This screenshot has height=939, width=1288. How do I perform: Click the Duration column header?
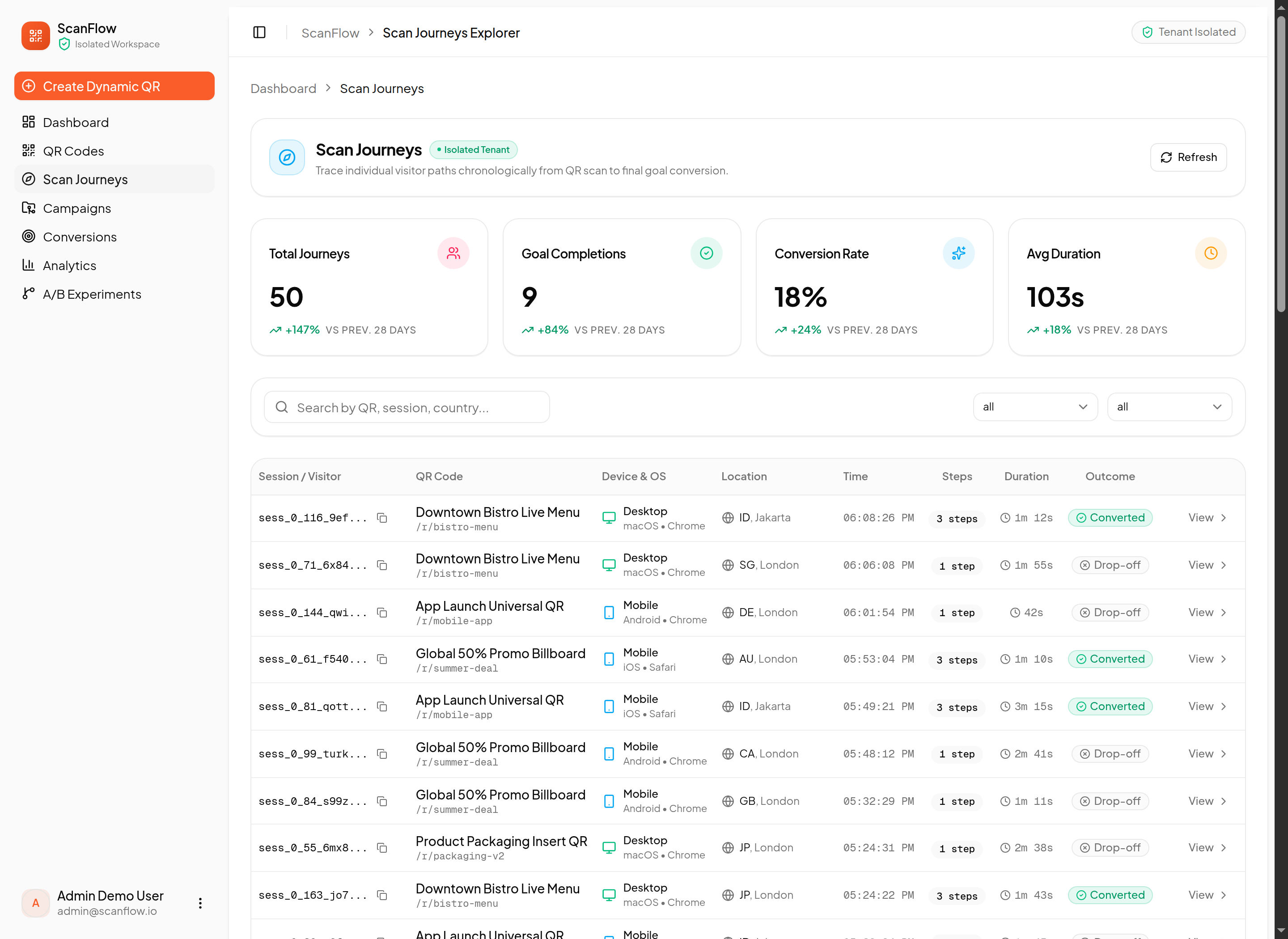pyautogui.click(x=1026, y=476)
